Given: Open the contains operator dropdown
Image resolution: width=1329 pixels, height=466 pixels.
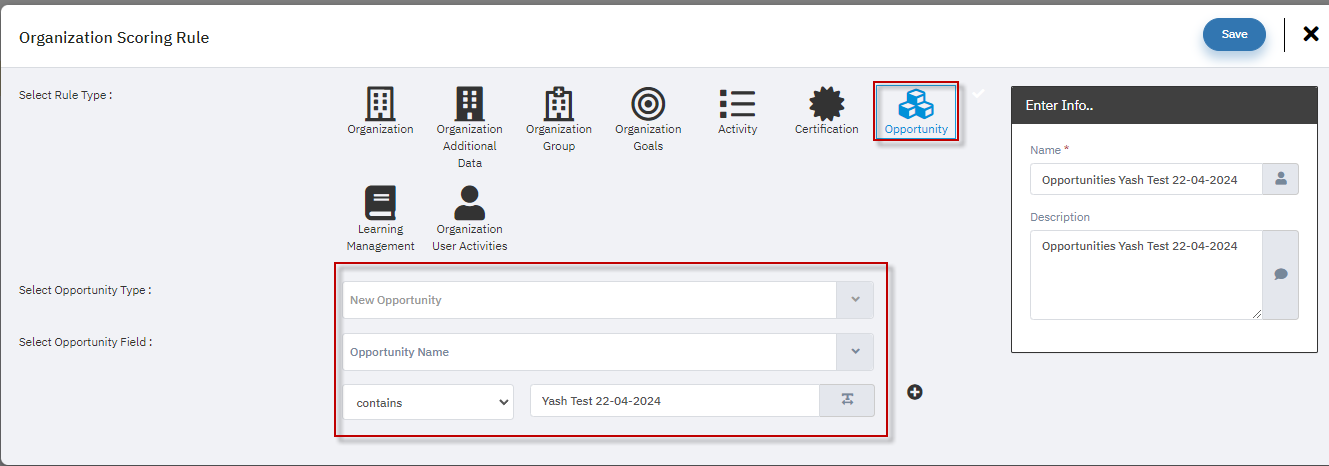Looking at the screenshot, I should tap(428, 402).
